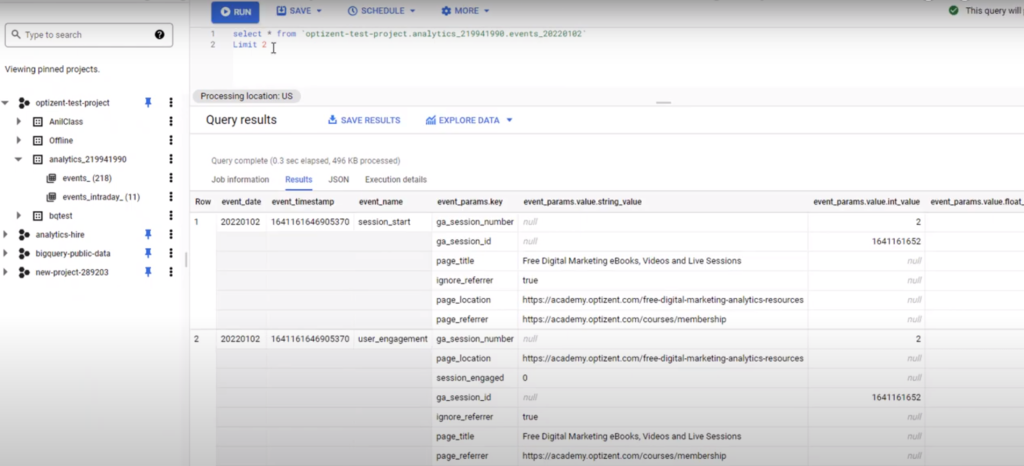The image size is (1024, 466).
Task: Click the events_ (218) table icon
Action: coord(51,178)
